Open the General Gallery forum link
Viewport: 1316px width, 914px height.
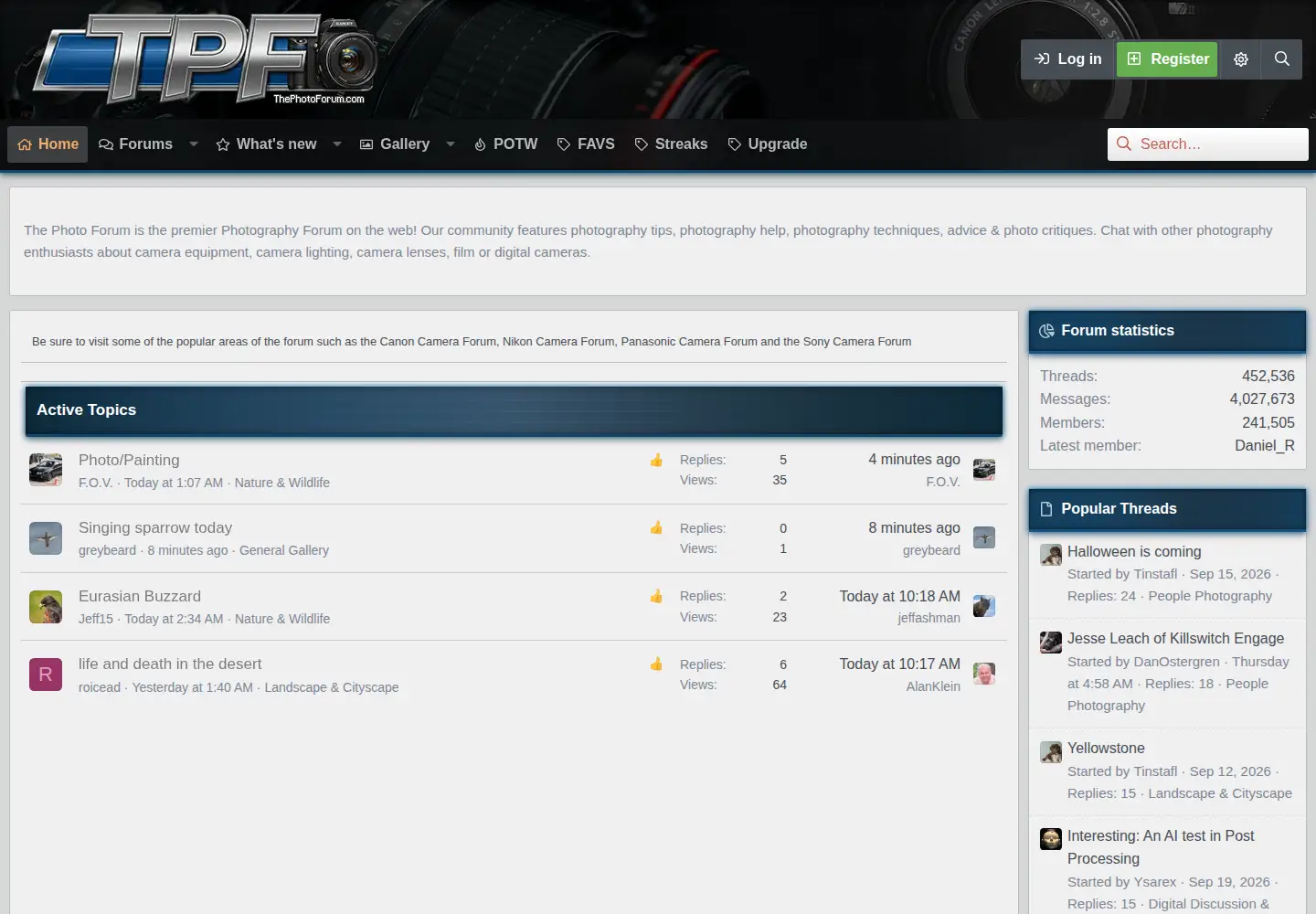284,550
